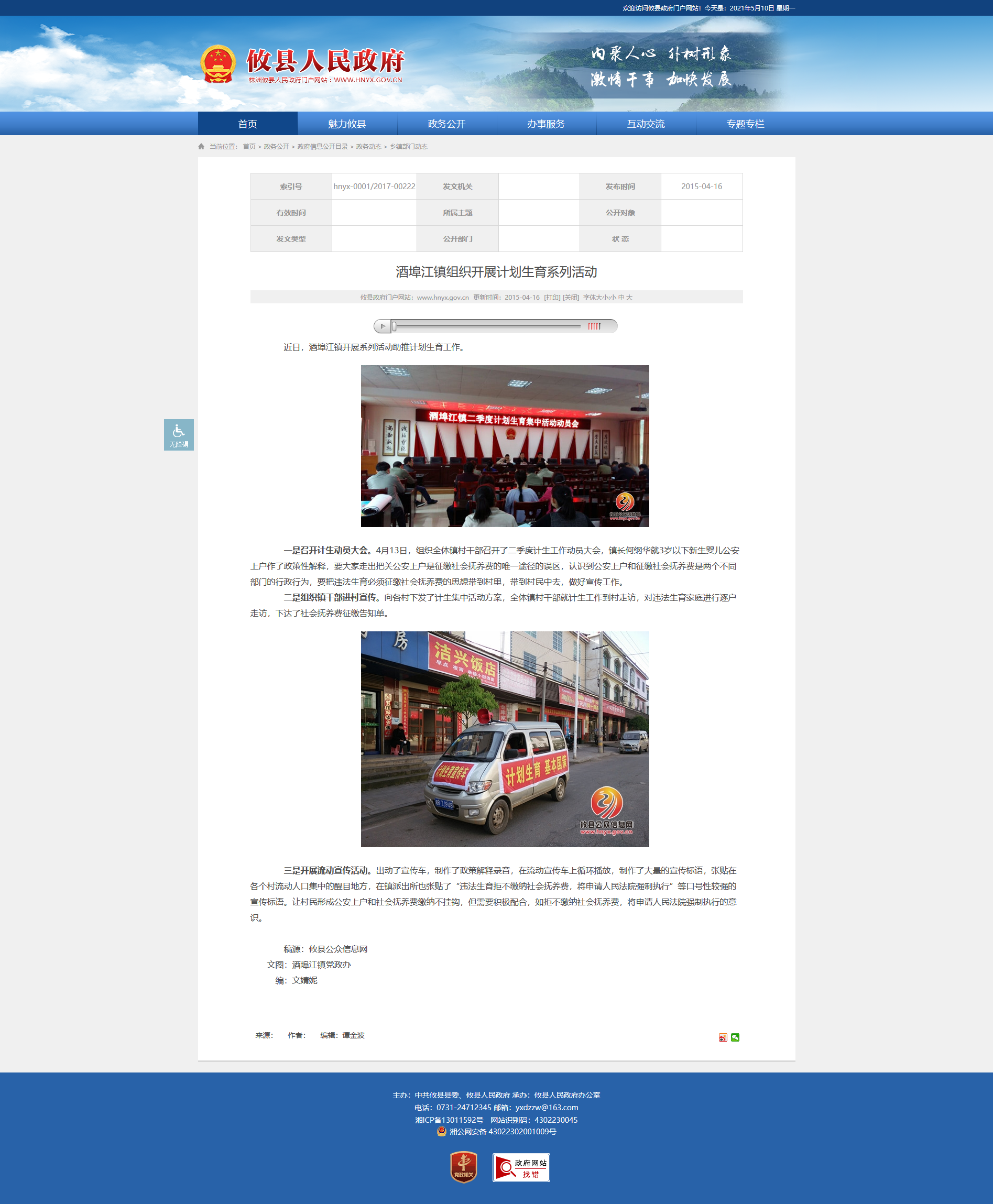Click the 关闭 close link

click(x=571, y=298)
